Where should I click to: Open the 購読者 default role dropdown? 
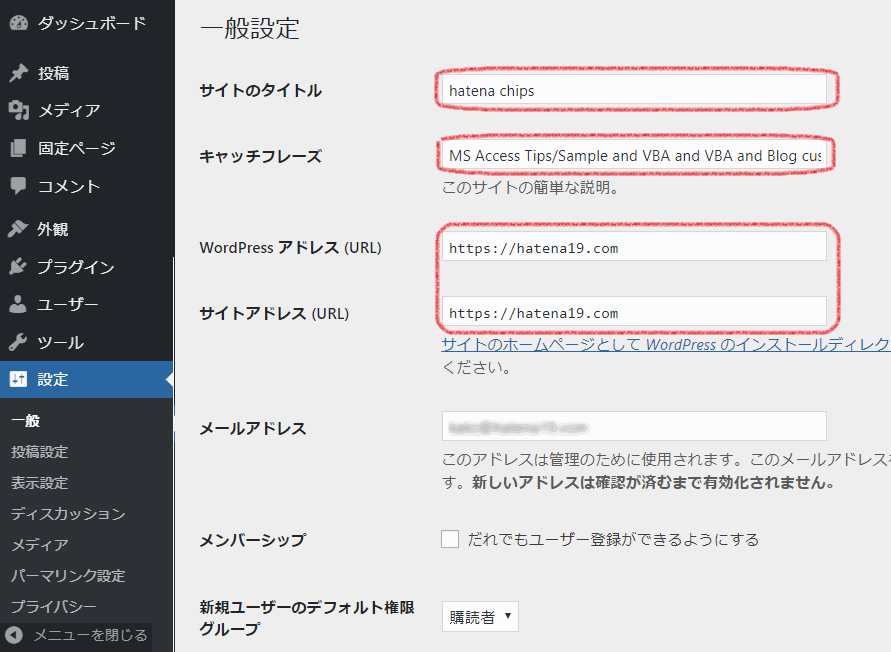480,617
